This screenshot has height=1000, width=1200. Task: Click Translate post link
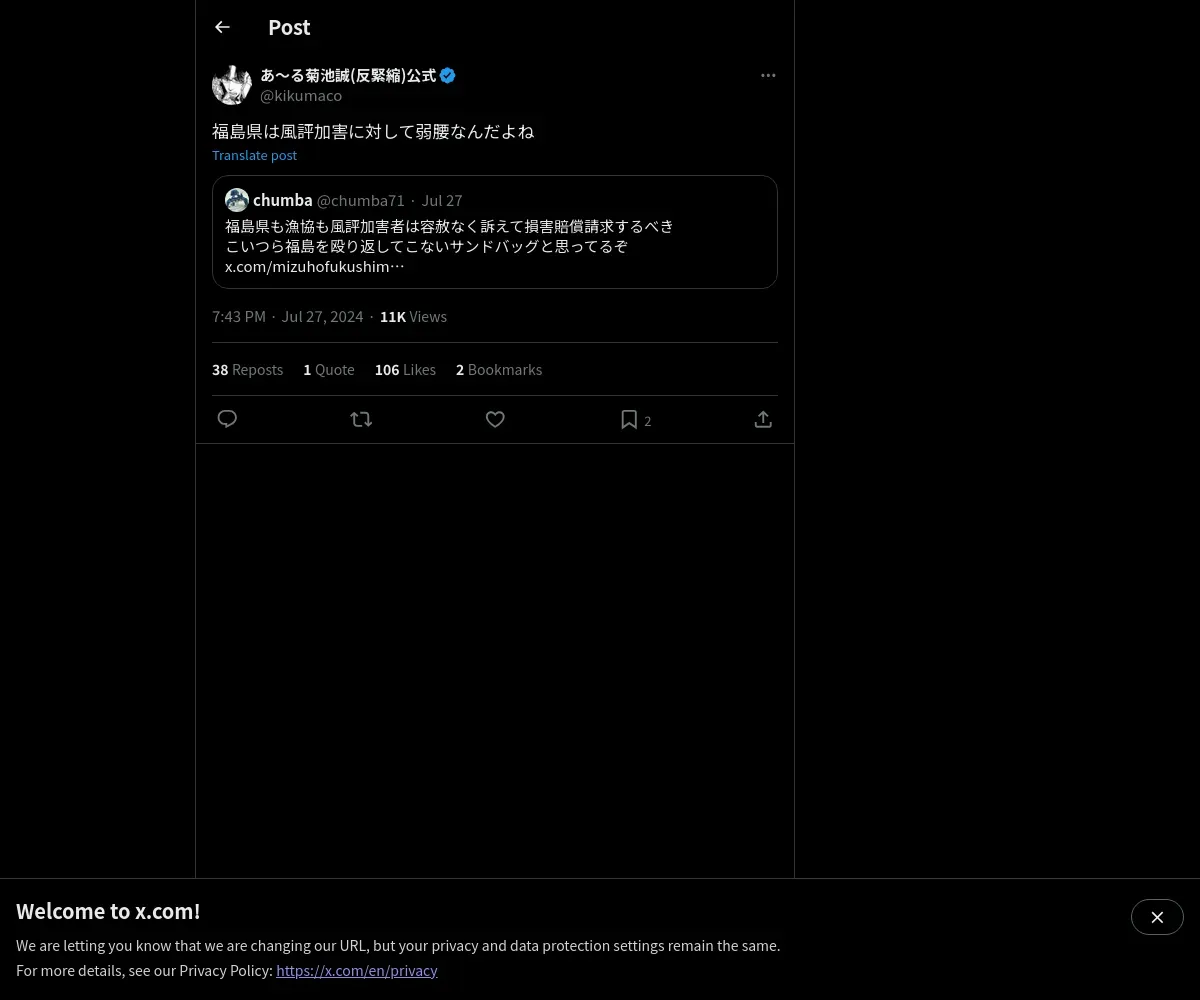(254, 155)
